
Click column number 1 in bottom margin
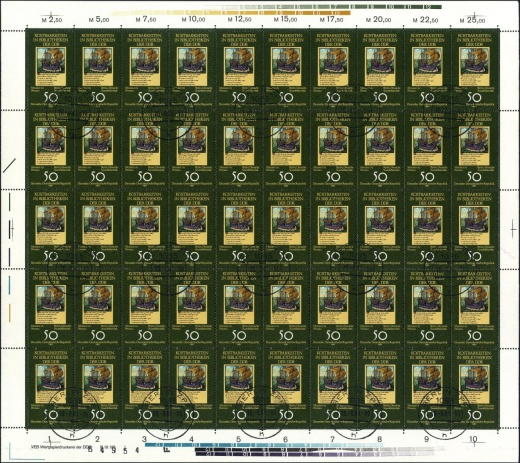[50, 439]
